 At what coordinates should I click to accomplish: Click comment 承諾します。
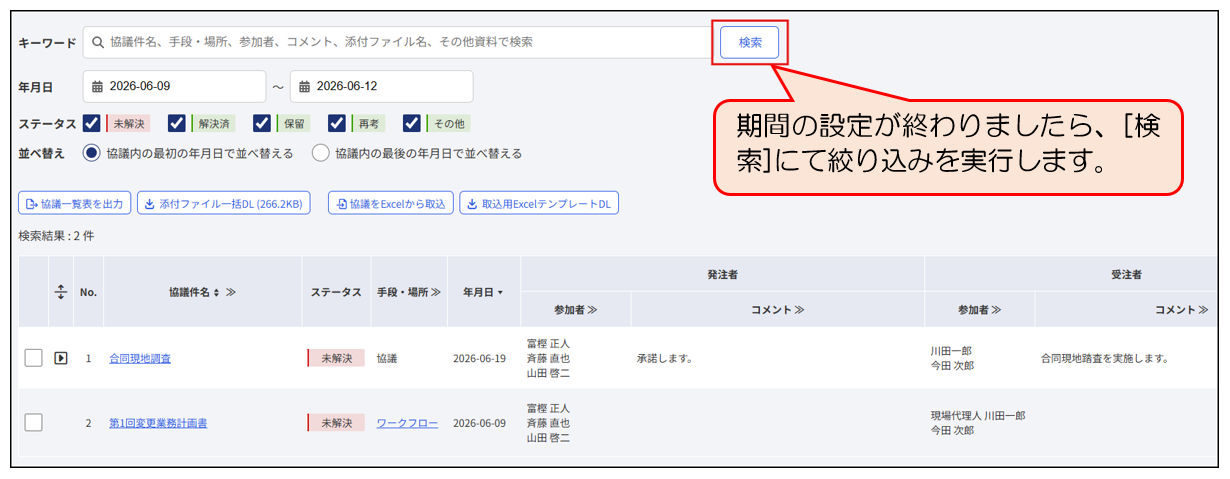coord(665,358)
